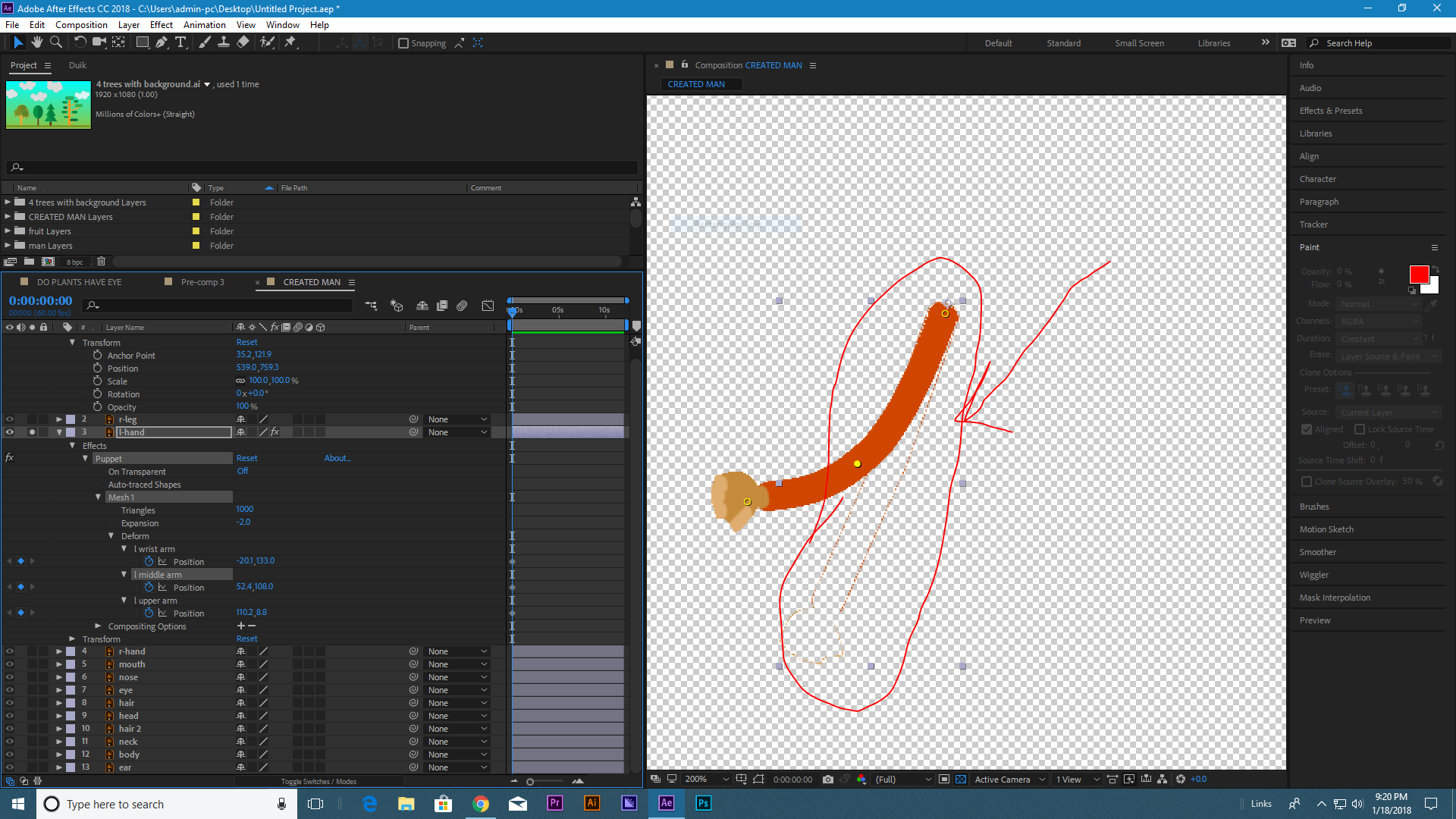Select the Clone Stamp tool
This screenshot has width=1456, height=819.
click(x=224, y=42)
